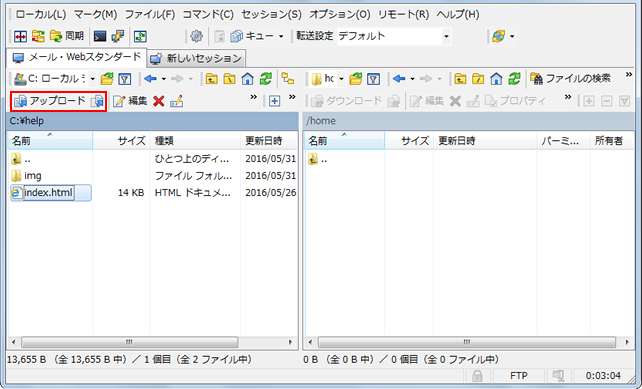Go to root directory icon in local panel
The image size is (642, 389).
coord(229,79)
